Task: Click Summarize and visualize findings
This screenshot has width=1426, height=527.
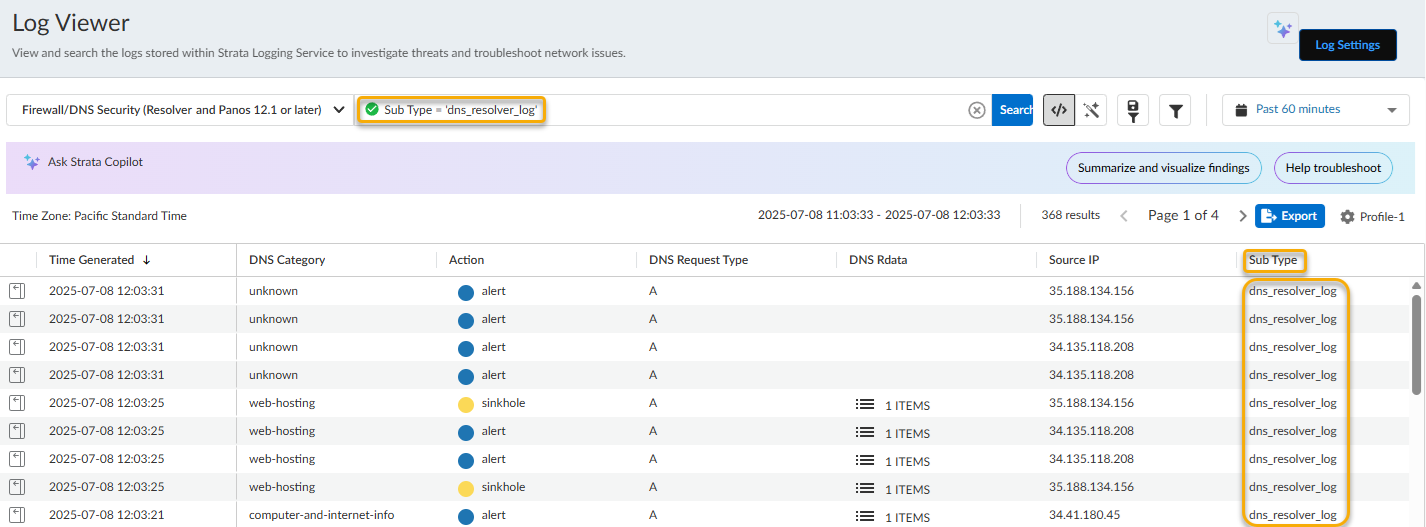Action: pos(1163,168)
